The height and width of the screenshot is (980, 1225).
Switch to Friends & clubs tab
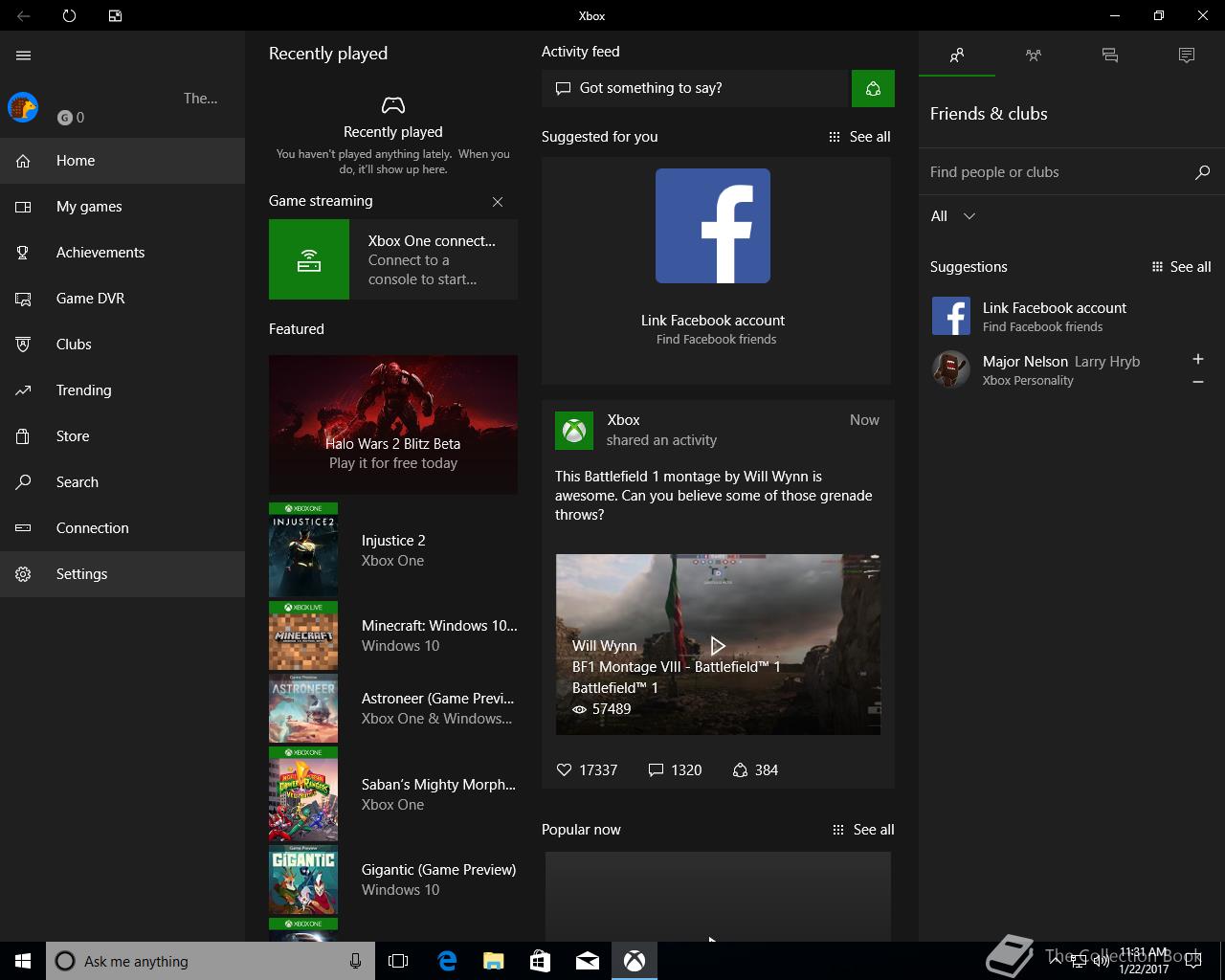[957, 56]
